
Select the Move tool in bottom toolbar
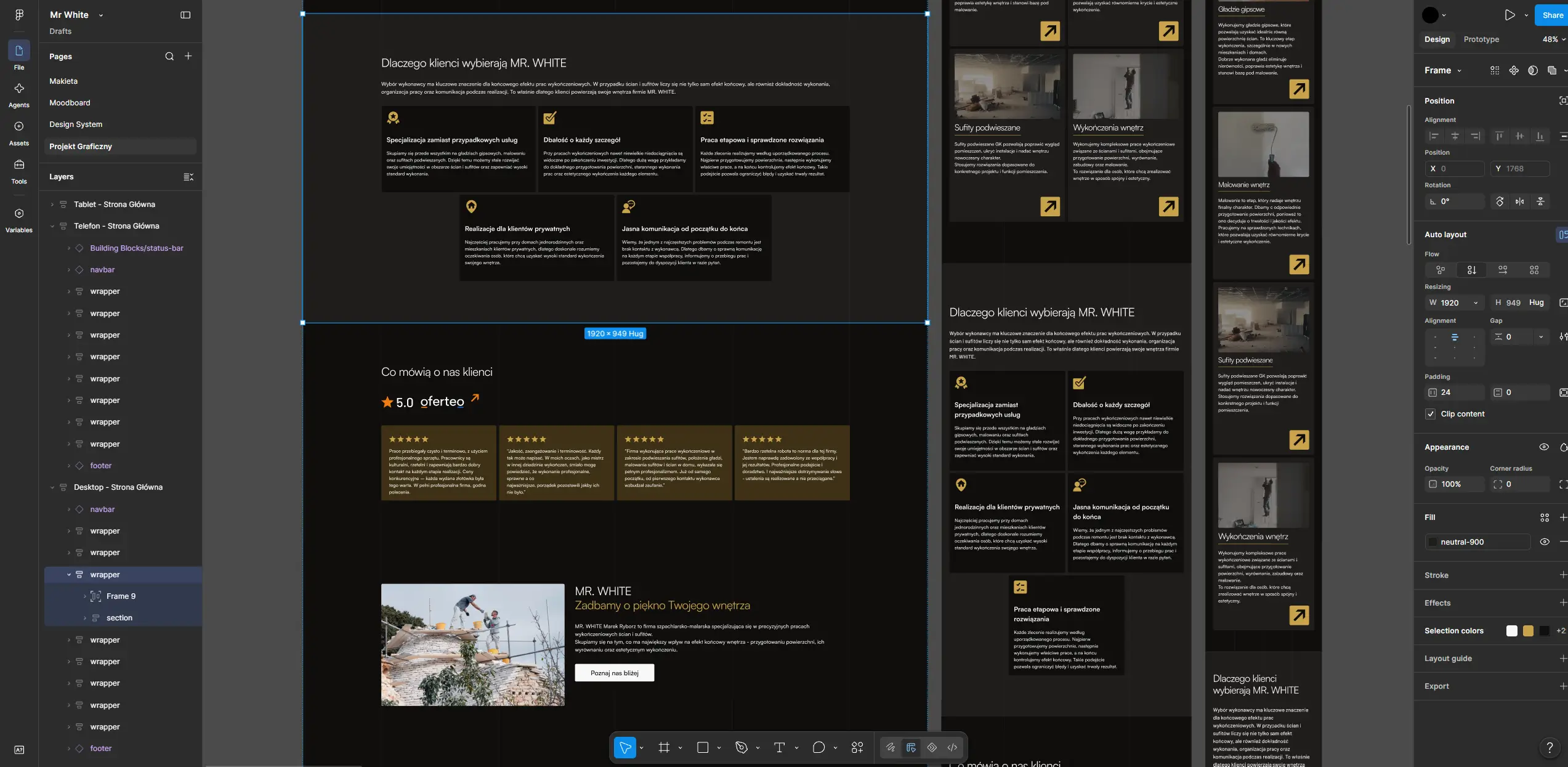[625, 747]
